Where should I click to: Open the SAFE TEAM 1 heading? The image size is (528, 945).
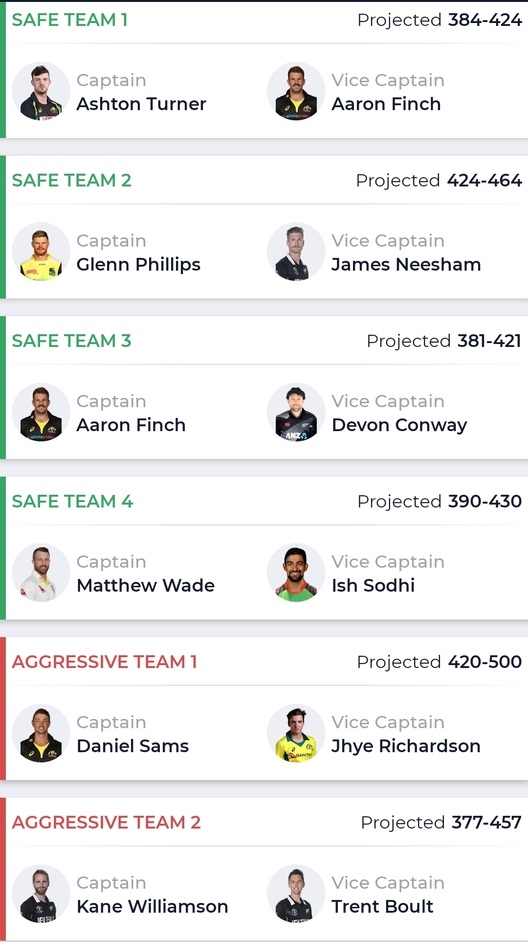coord(70,20)
